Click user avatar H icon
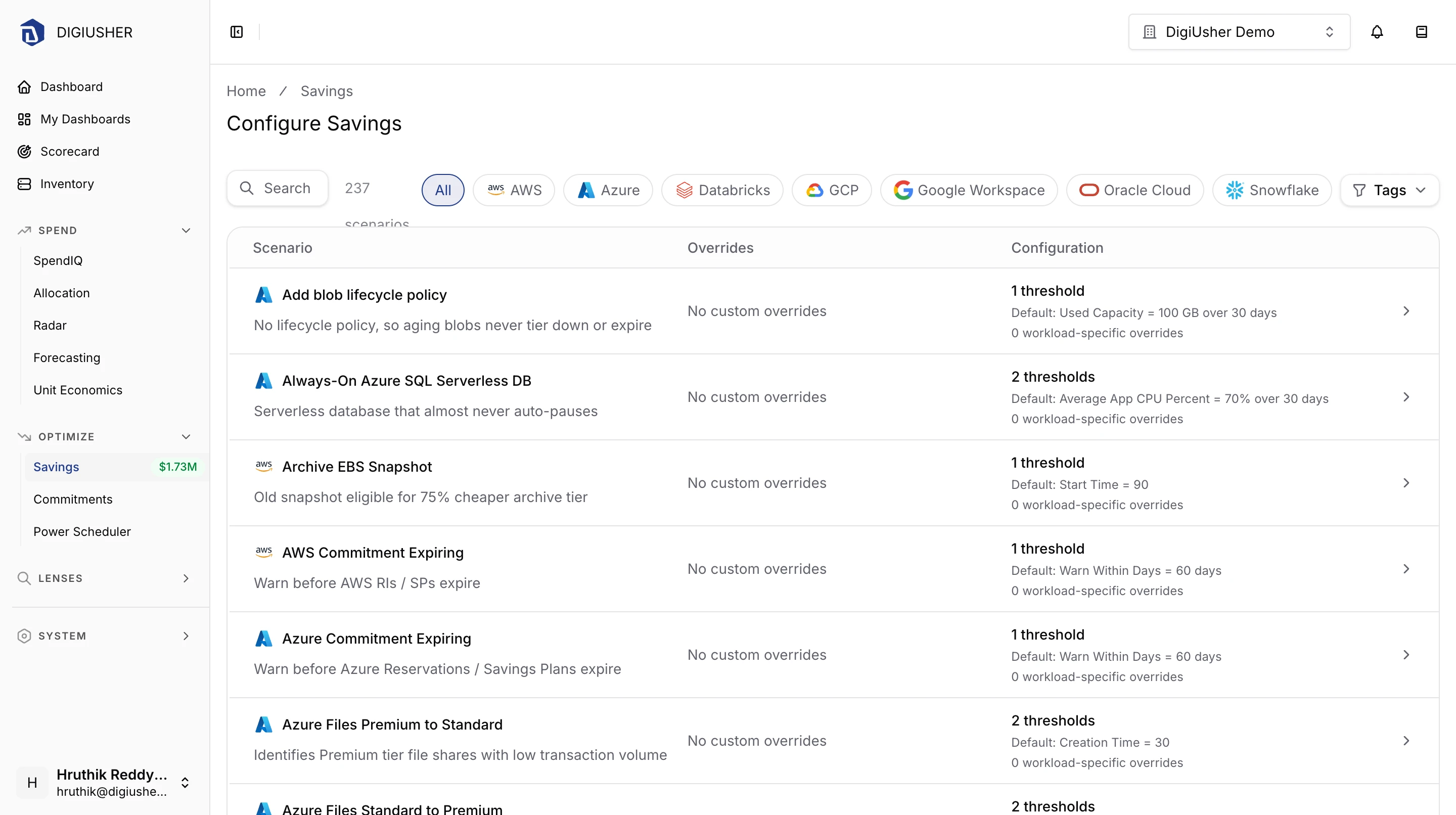The width and height of the screenshot is (1456, 815). point(32,782)
